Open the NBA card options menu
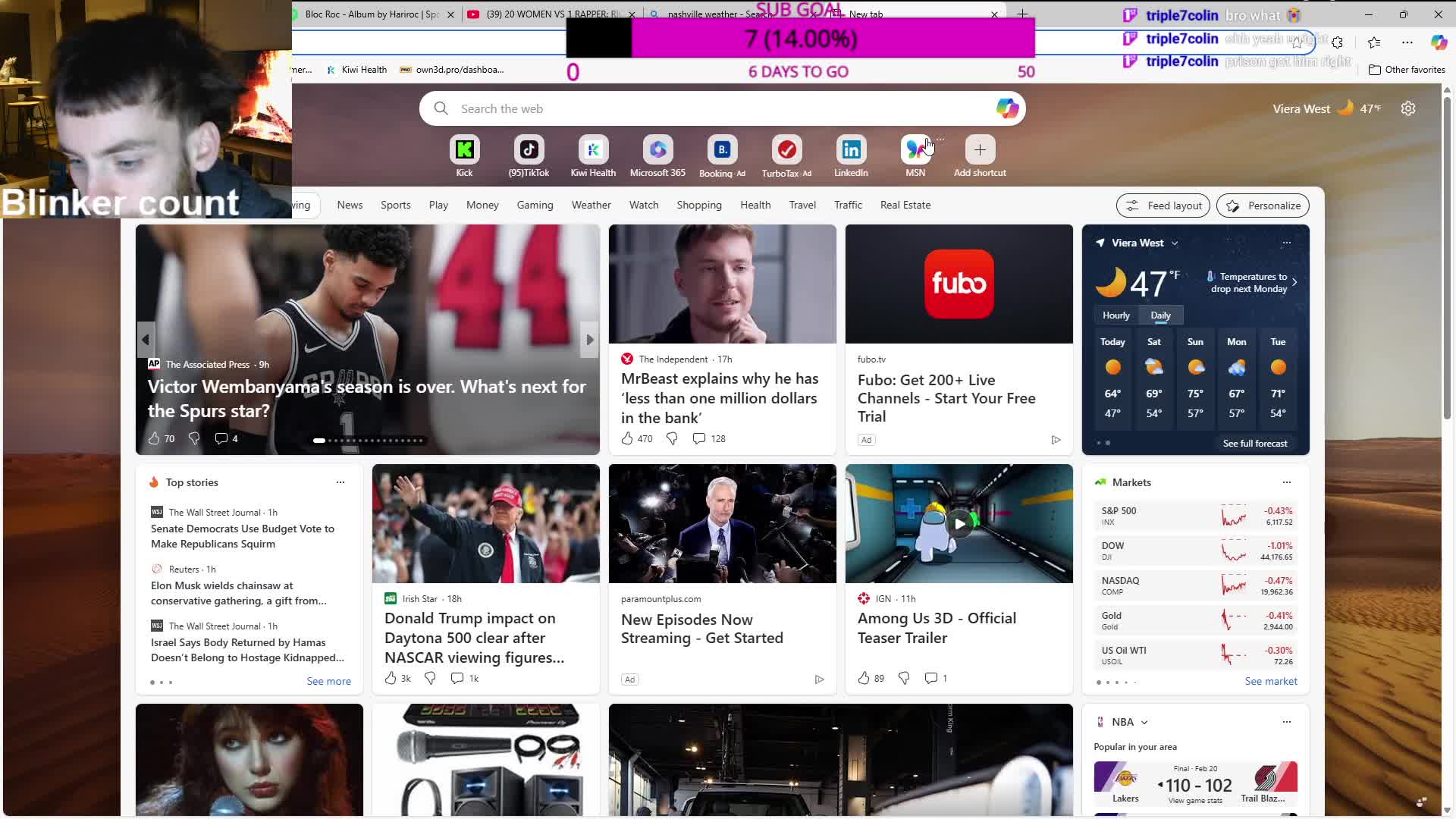Screen dimensions: 1456x819 (1287, 722)
